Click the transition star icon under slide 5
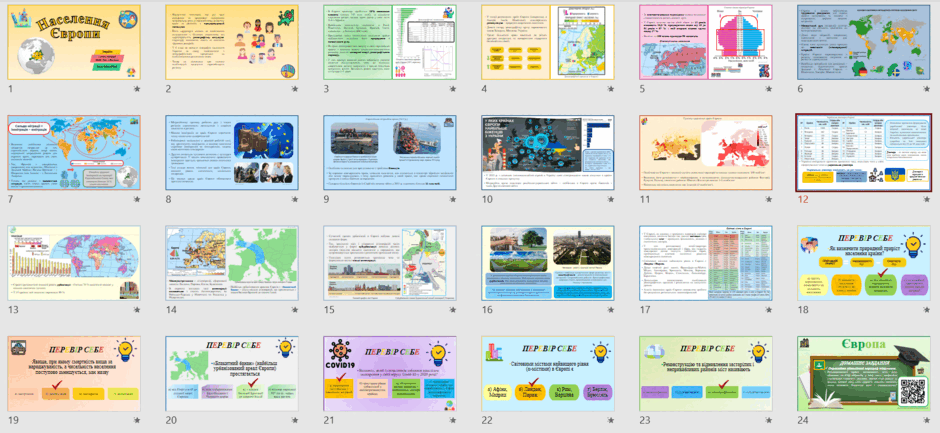 tap(769, 89)
